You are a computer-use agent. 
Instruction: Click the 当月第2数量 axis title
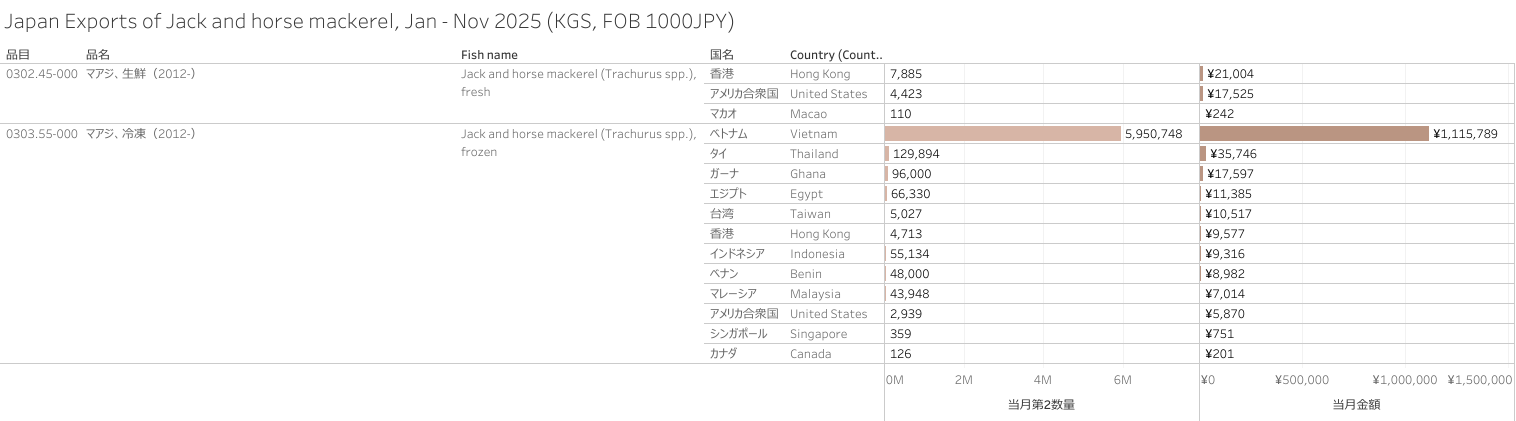pyautogui.click(x=1041, y=404)
